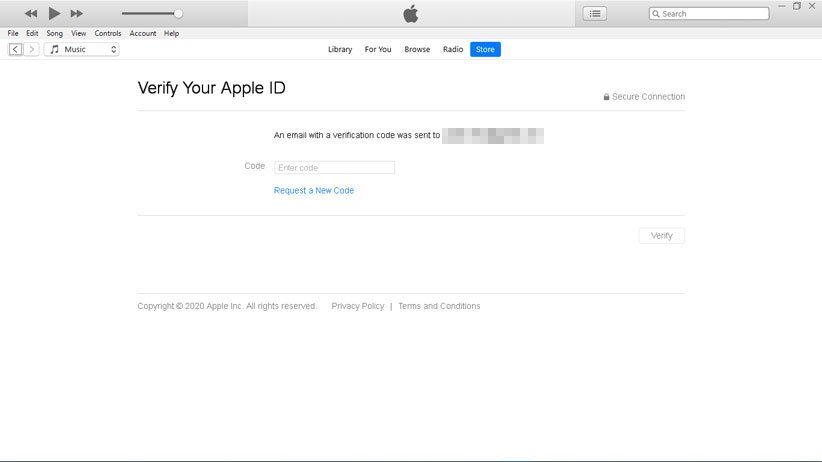Click the Enter code input field

tap(334, 168)
